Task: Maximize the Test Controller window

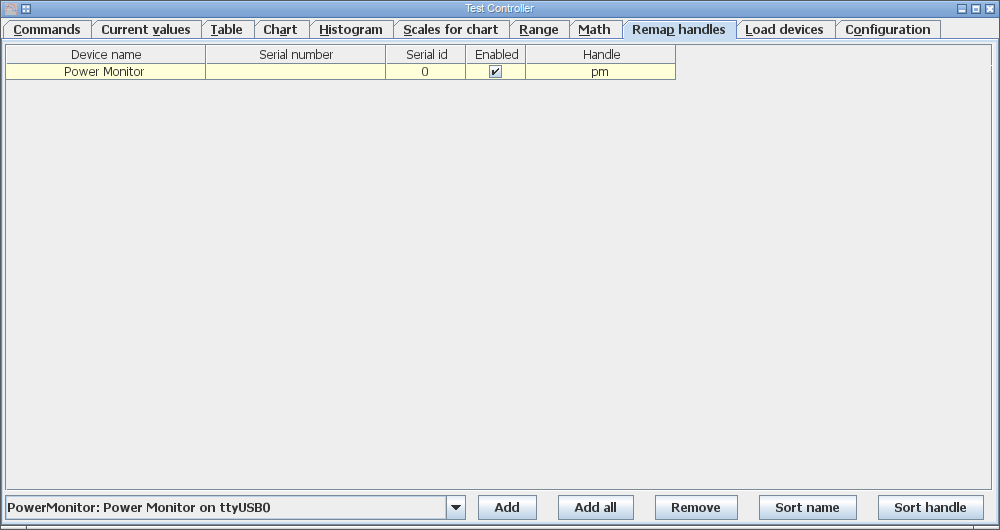Action: [x=976, y=9]
